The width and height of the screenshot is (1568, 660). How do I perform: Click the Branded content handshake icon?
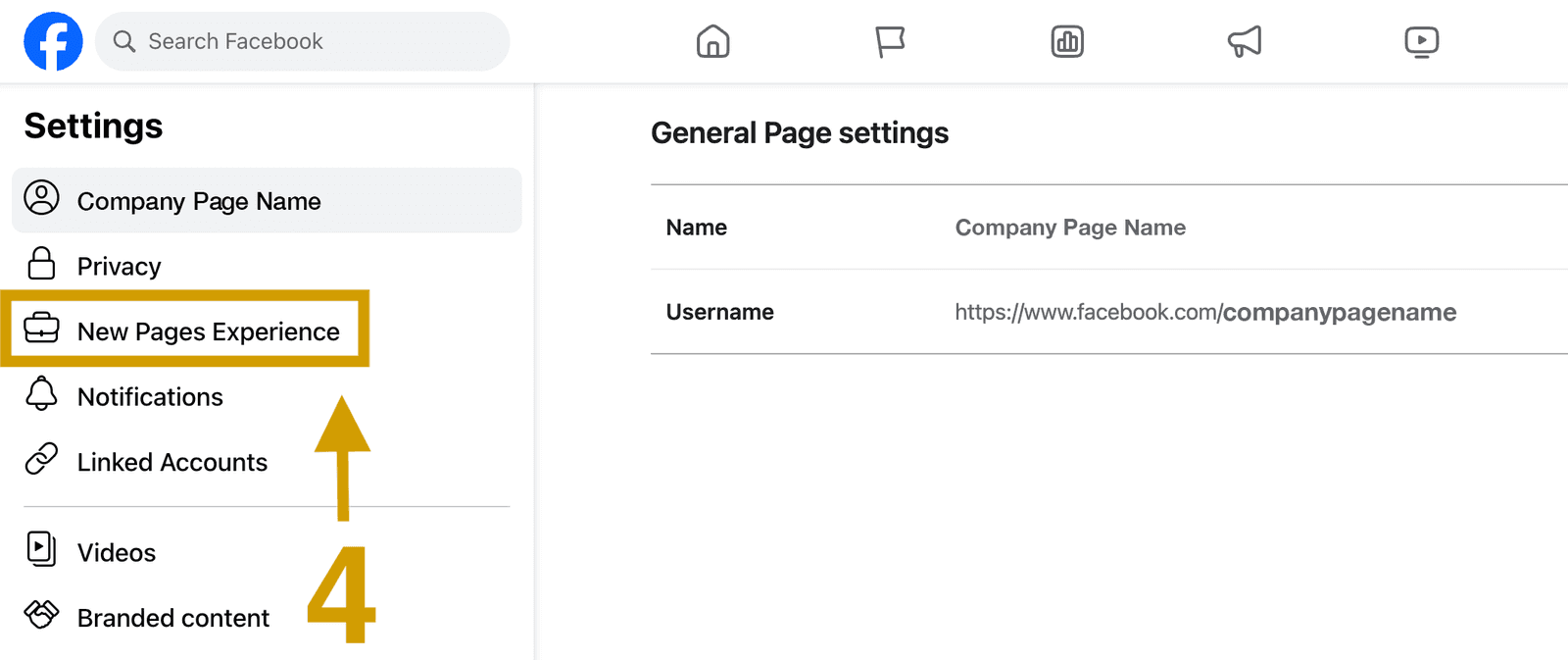41,614
